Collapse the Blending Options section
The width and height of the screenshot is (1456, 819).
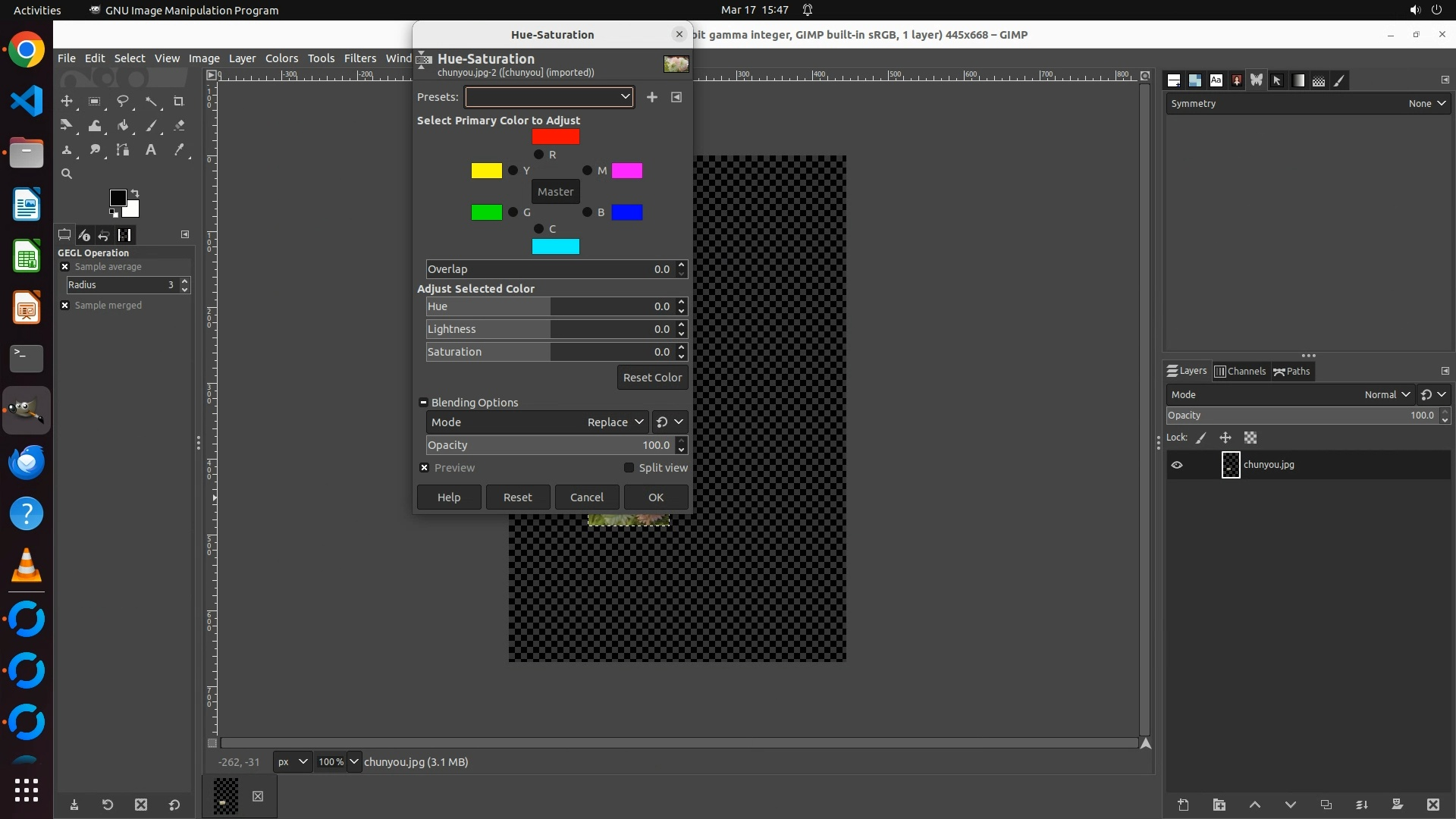coord(423,403)
